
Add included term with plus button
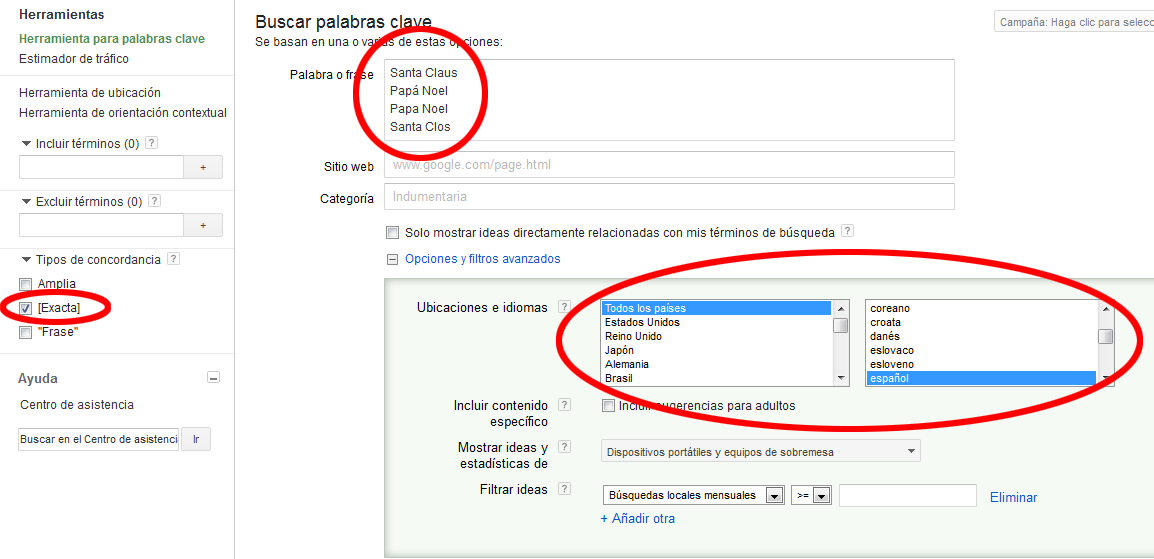click(203, 168)
